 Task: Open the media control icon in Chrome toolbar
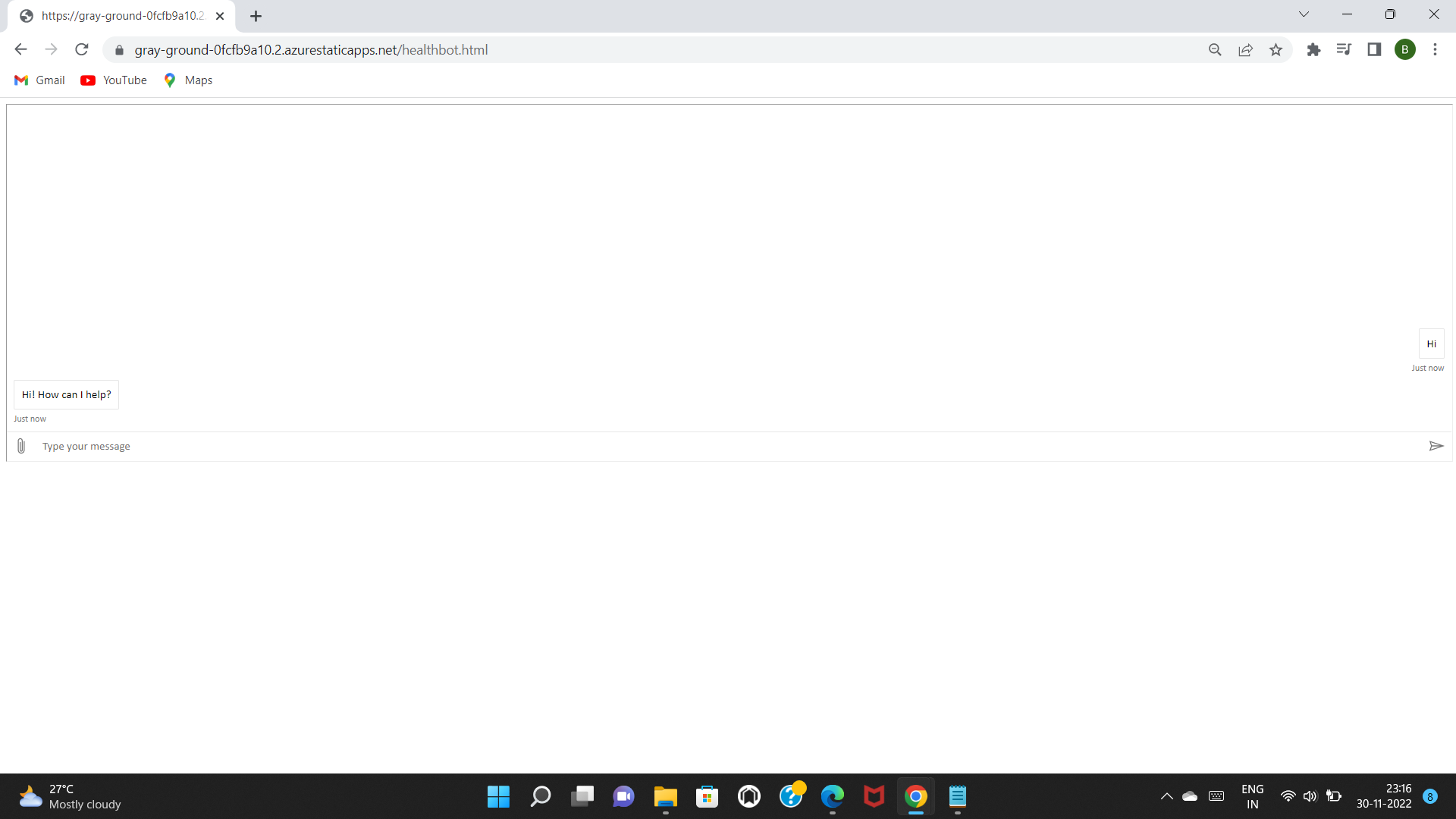click(1344, 49)
